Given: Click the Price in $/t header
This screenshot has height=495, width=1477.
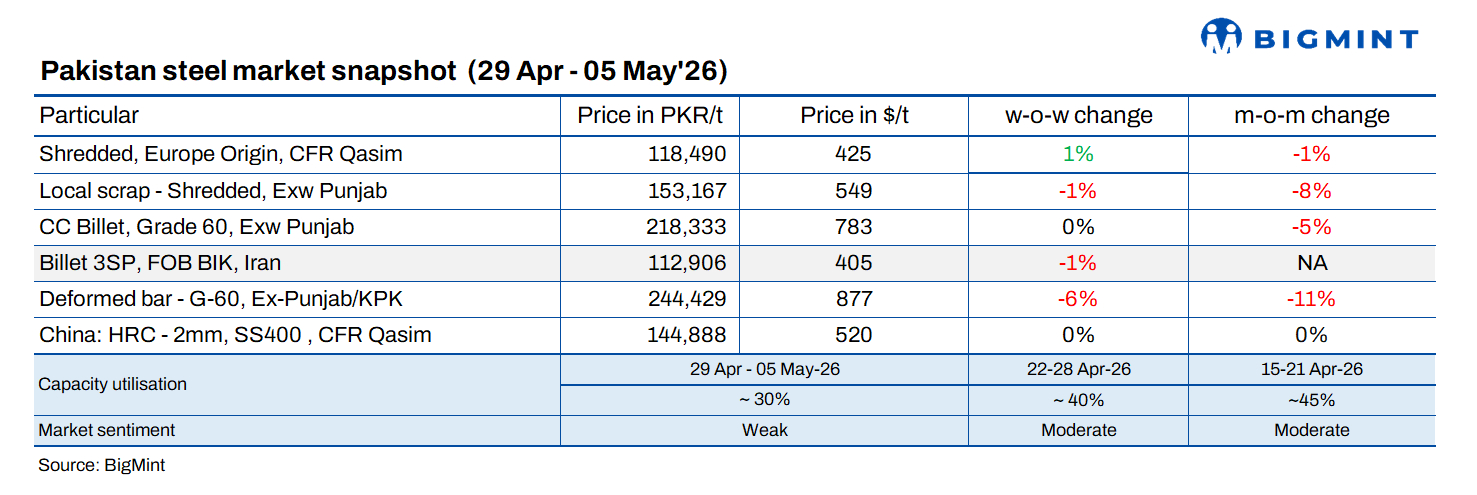Looking at the screenshot, I should (x=854, y=115).
